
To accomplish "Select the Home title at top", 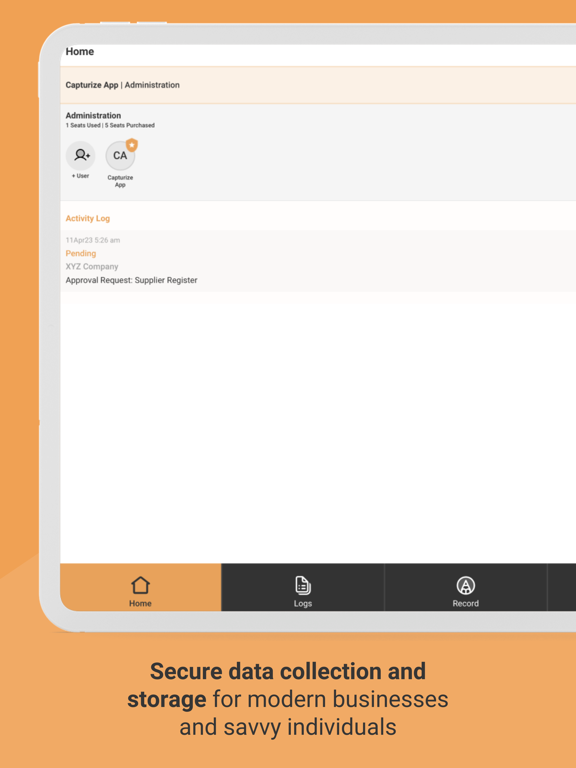I will pyautogui.click(x=80, y=51).
